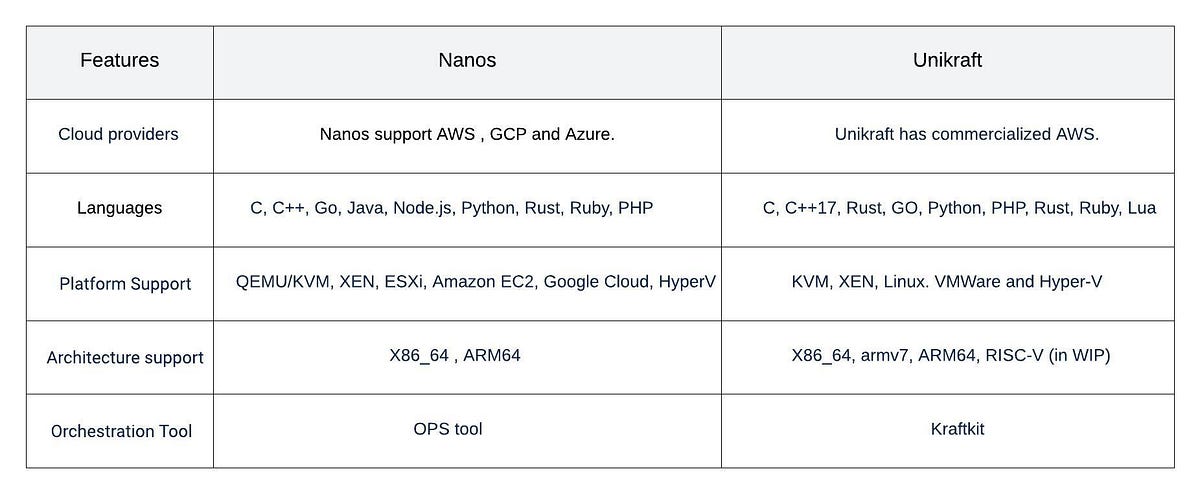Click the Nanos AWS, GCP and Azure cell
The image size is (1200, 494).
467,134
